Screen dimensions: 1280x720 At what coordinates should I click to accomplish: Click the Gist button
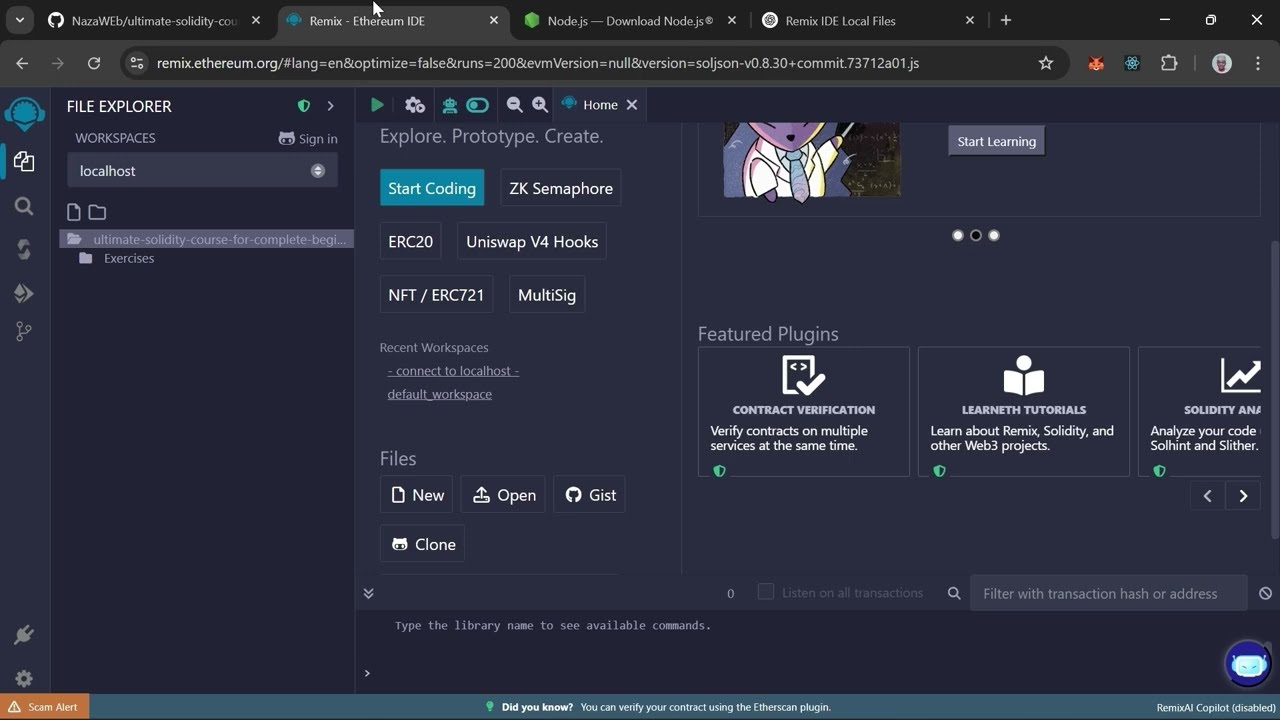pyautogui.click(x=590, y=495)
